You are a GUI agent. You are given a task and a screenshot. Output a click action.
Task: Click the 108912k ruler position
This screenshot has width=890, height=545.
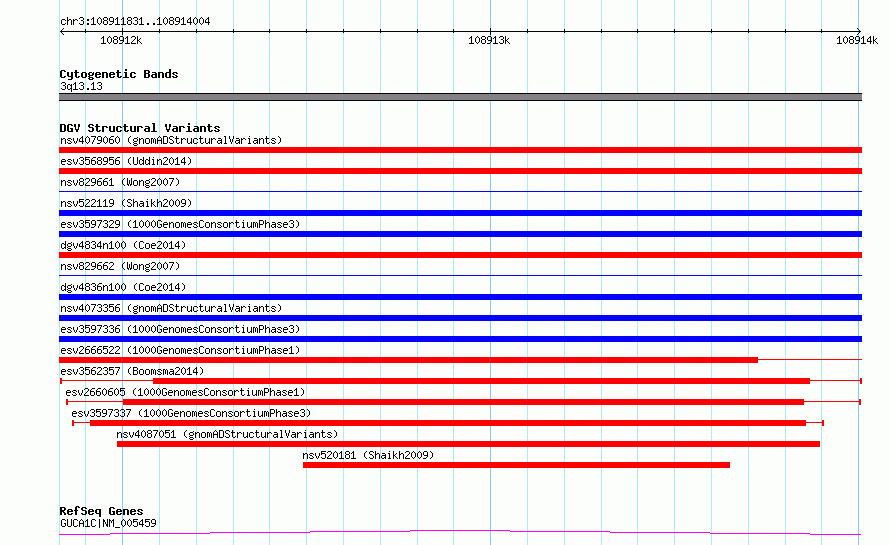121,40
